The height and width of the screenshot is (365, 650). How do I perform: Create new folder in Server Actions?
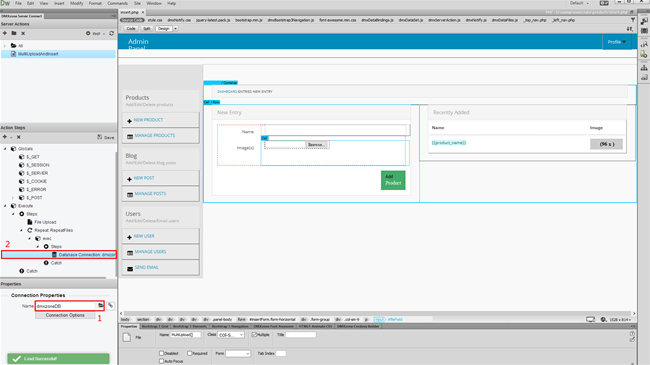coord(14,33)
